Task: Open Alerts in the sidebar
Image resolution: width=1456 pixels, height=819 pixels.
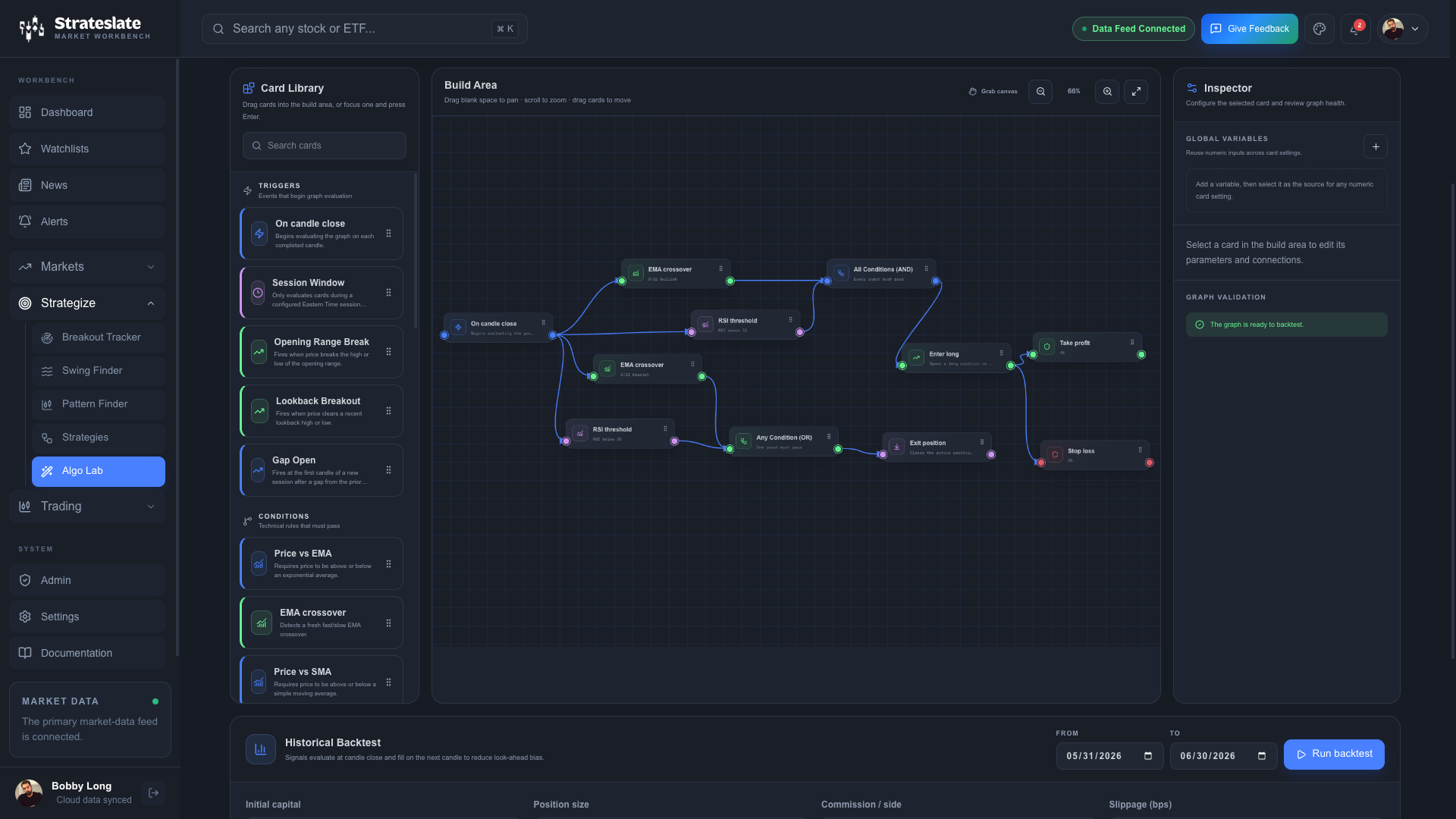Action: click(x=87, y=221)
